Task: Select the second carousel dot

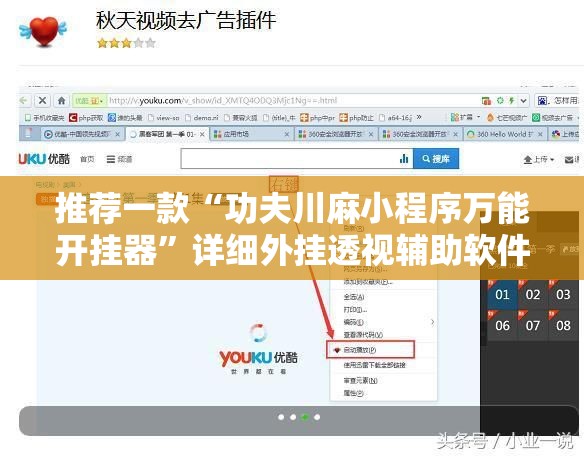Action: [x=293, y=417]
